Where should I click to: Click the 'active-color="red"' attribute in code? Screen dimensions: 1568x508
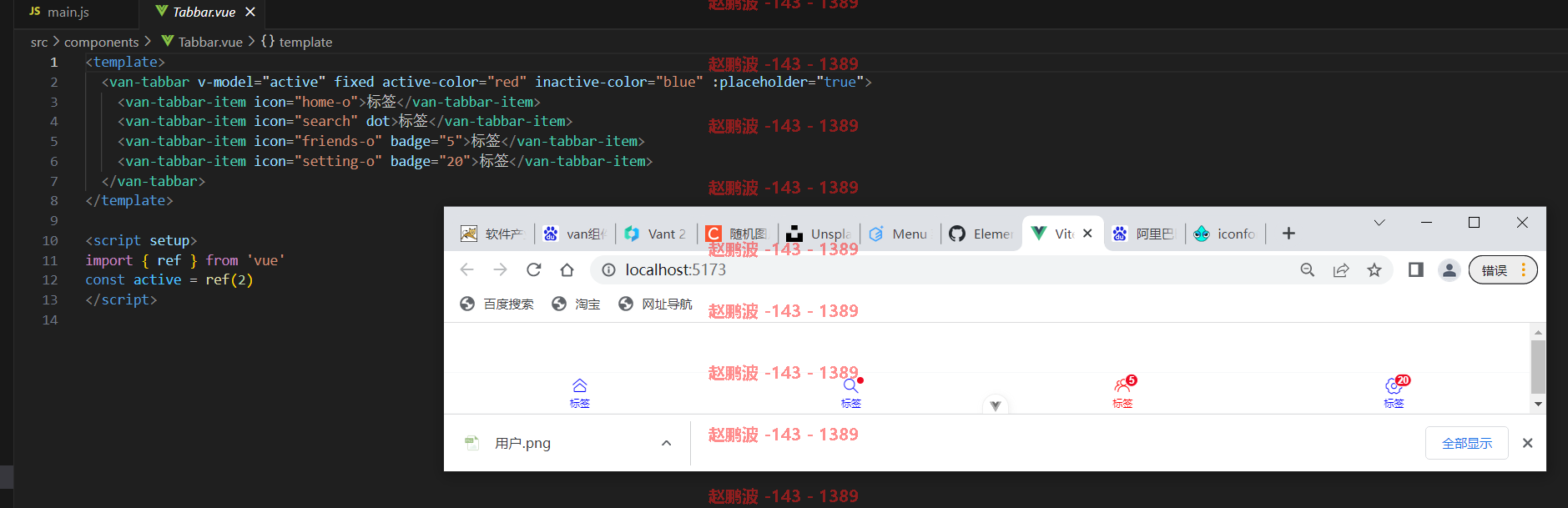454,82
